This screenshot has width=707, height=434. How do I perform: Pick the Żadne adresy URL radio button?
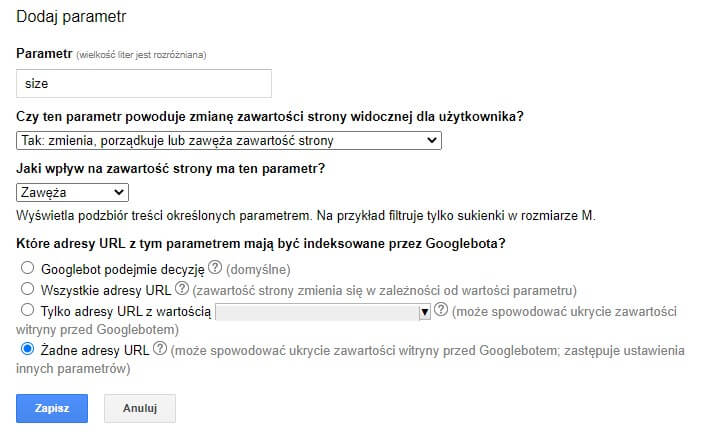click(27, 350)
